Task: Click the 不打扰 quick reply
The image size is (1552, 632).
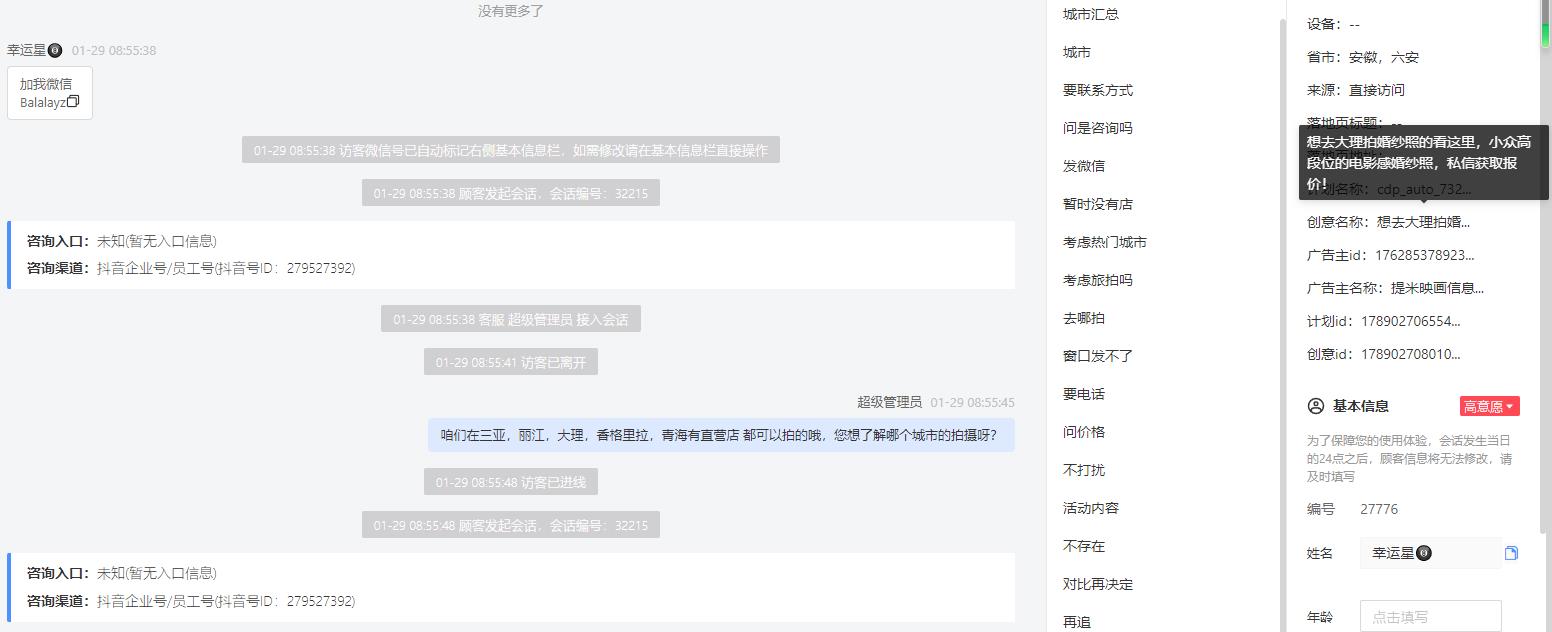Action: coord(1083,470)
